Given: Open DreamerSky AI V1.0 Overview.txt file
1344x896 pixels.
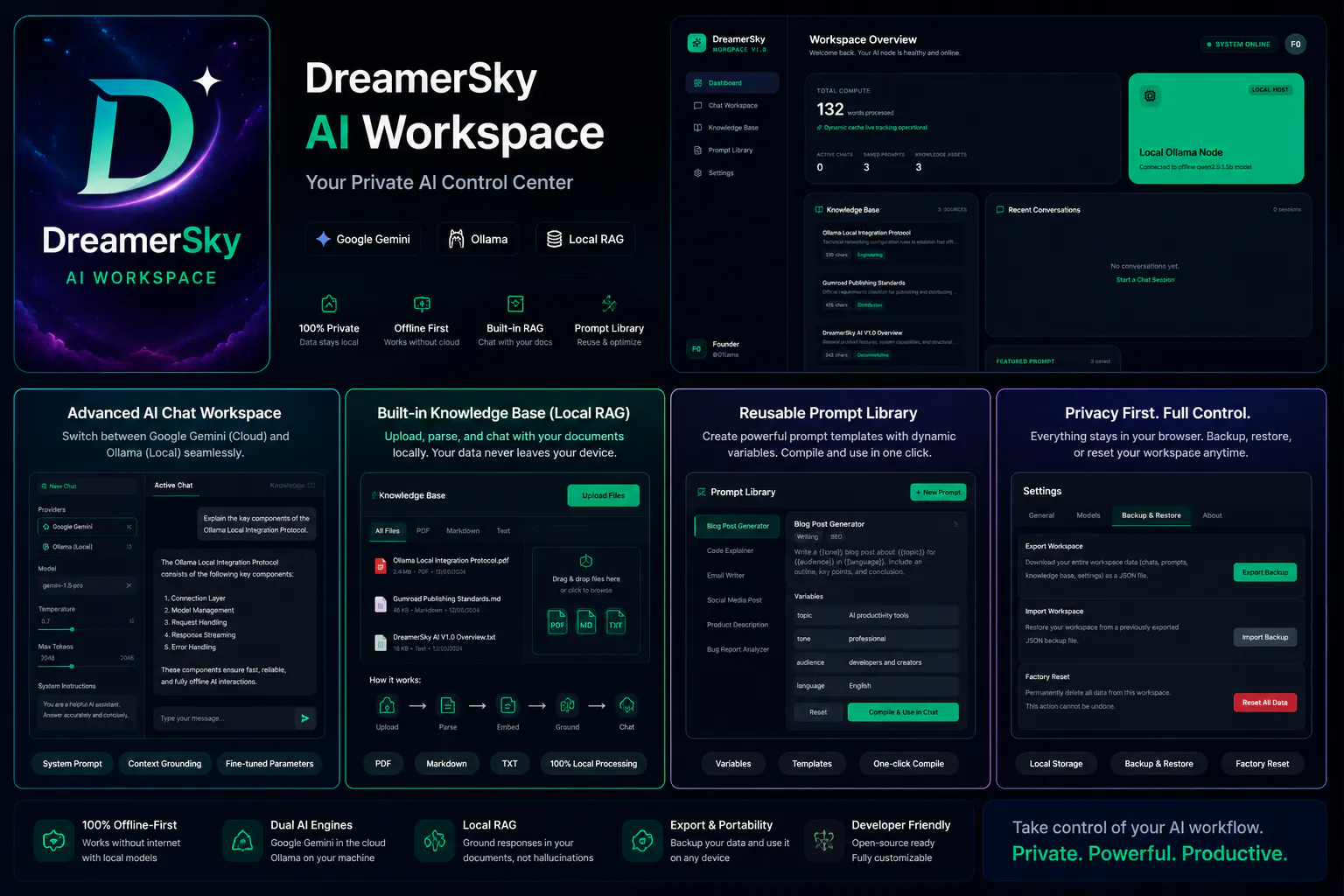Looking at the screenshot, I should click(445, 642).
